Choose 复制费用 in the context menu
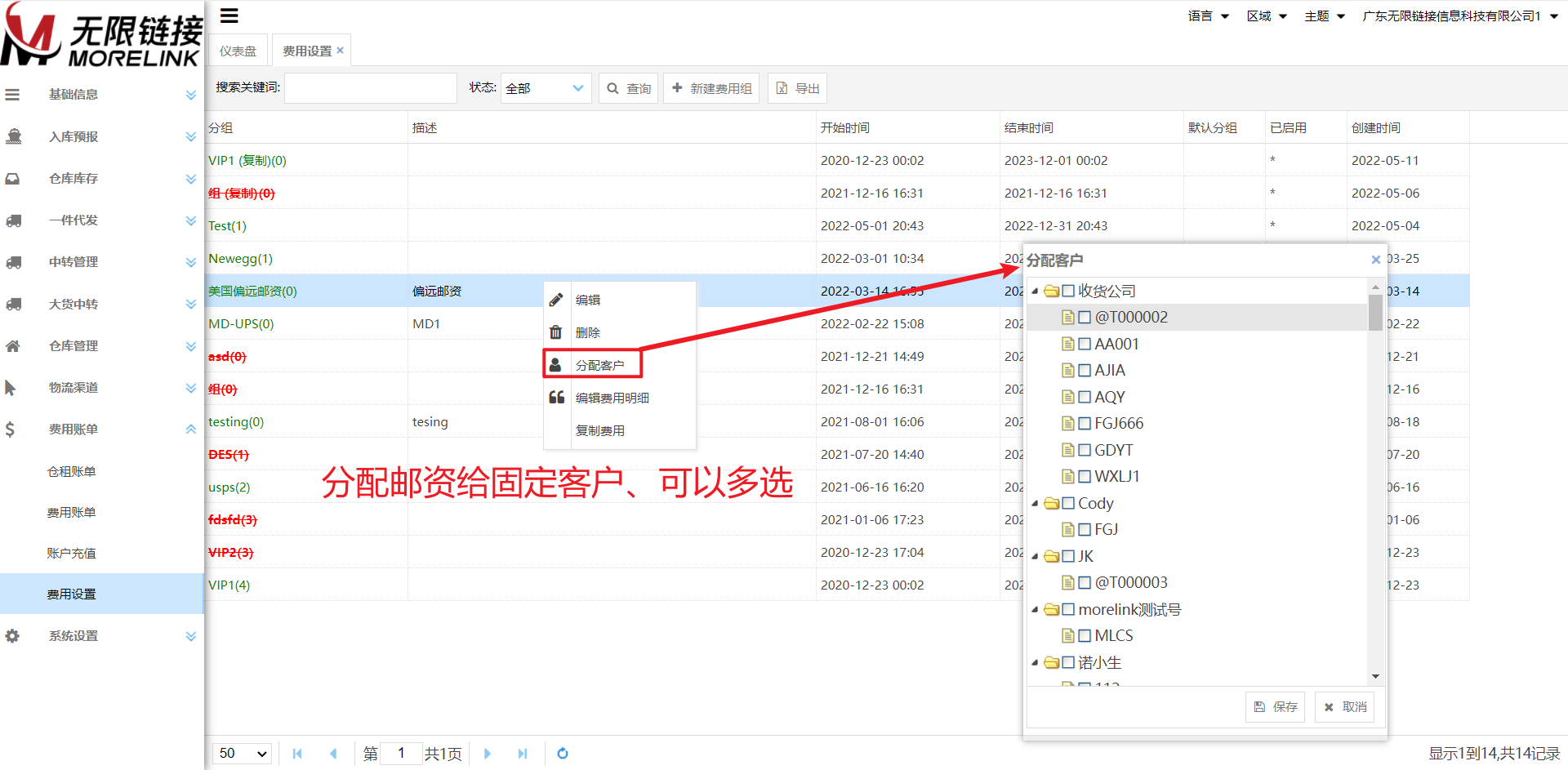The height and width of the screenshot is (770, 1568). click(620, 430)
